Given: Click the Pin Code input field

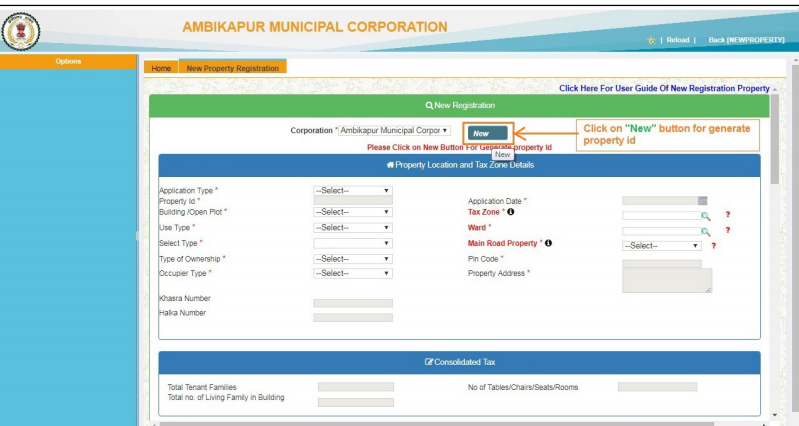Looking at the screenshot, I should pos(661,263).
